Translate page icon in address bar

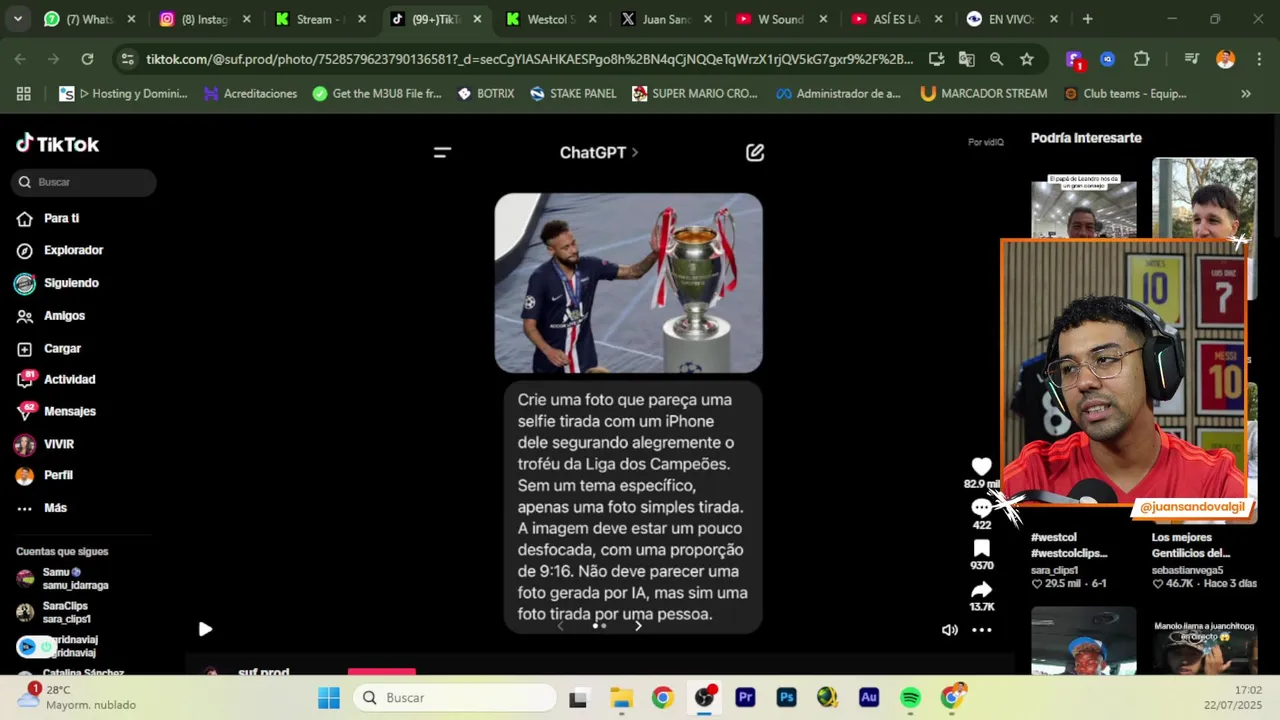pos(966,59)
